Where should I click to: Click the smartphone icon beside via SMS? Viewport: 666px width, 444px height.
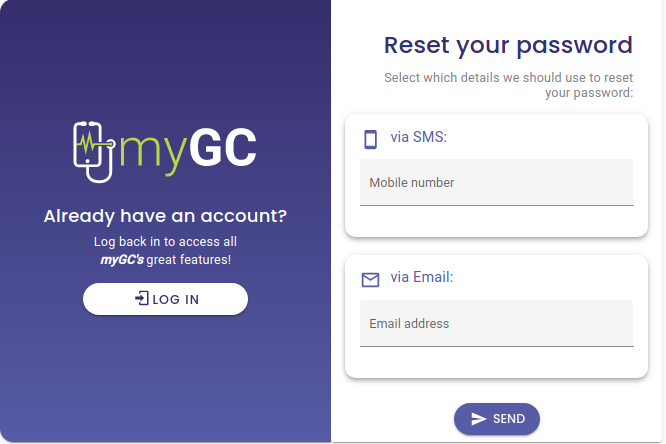pos(370,139)
